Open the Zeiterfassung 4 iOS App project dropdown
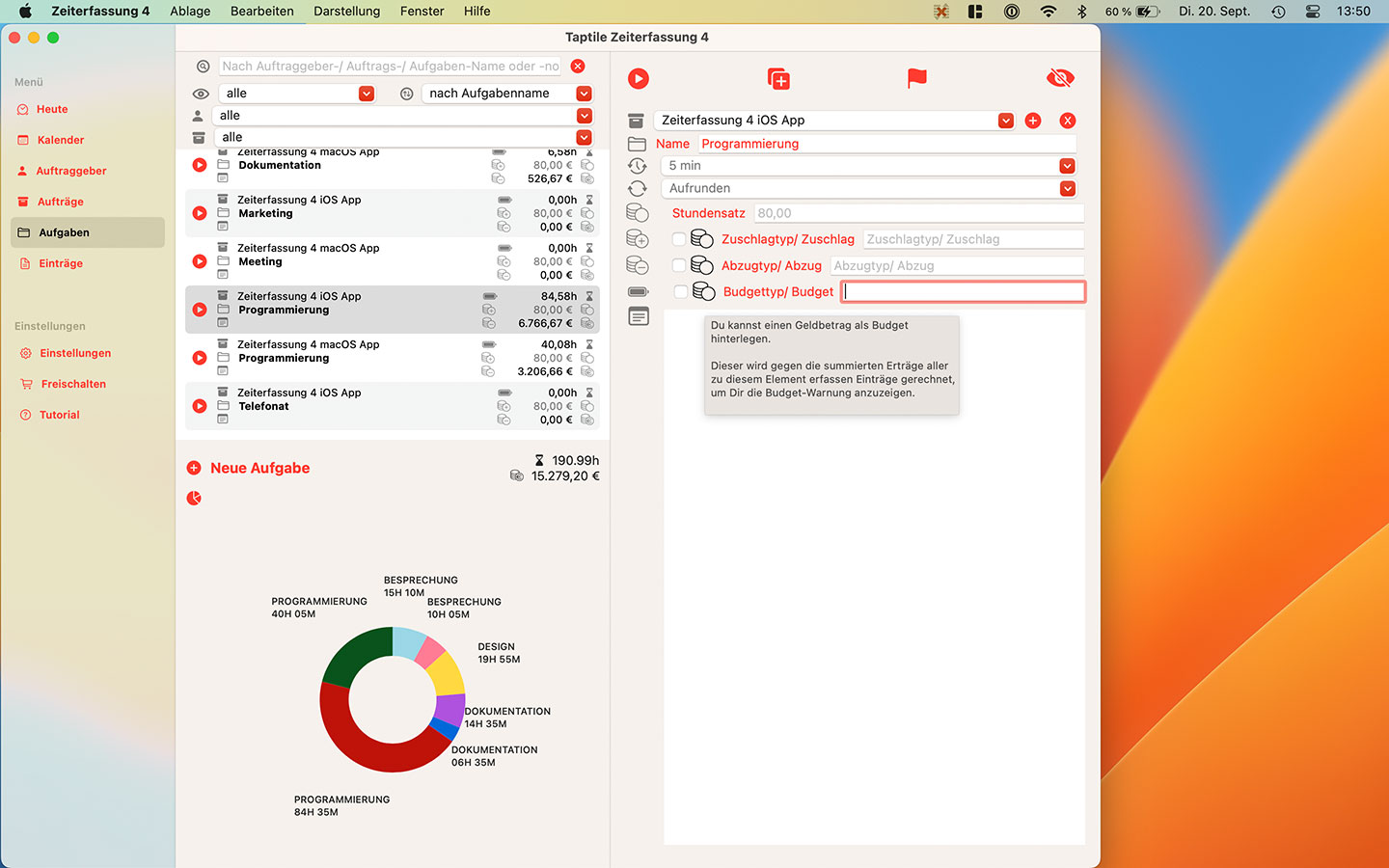 tap(834, 121)
